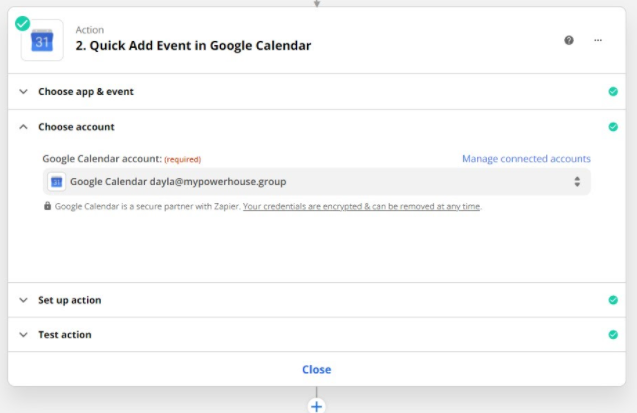Click the plus icon to add step
The image size is (637, 413).
point(317,406)
